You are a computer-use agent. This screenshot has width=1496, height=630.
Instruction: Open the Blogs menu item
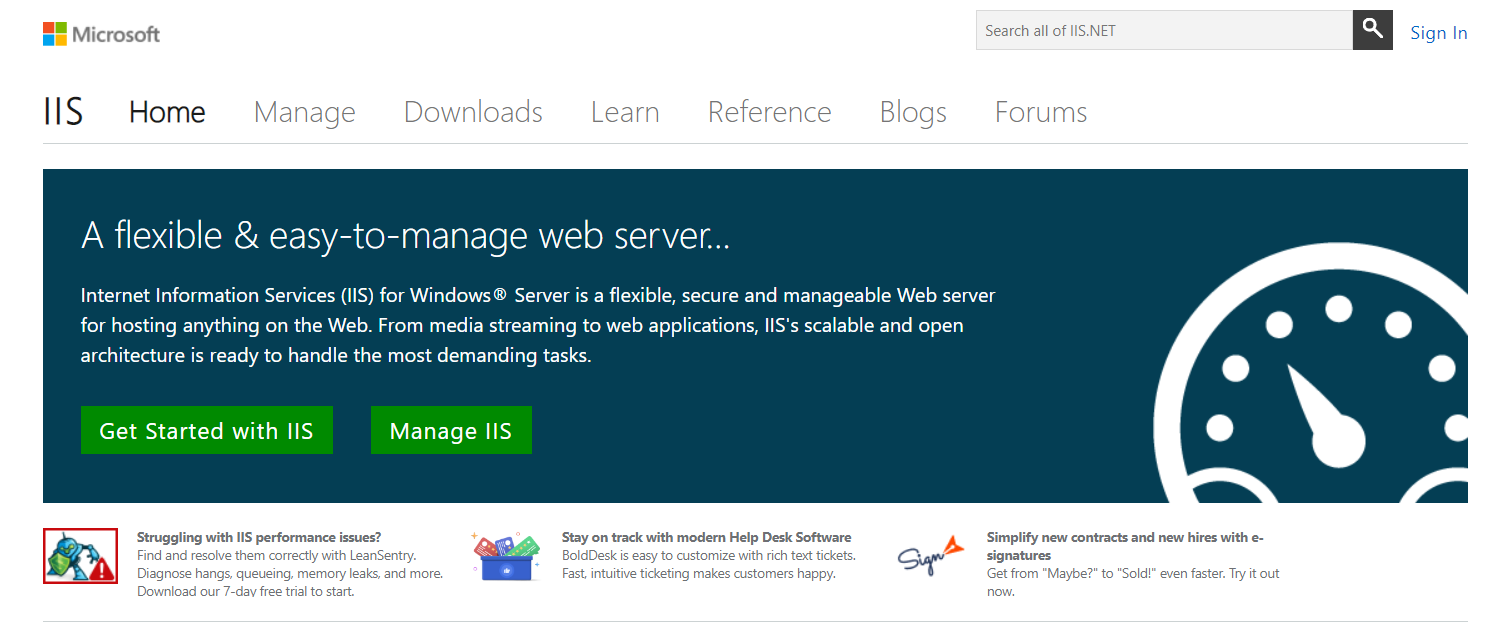click(913, 112)
